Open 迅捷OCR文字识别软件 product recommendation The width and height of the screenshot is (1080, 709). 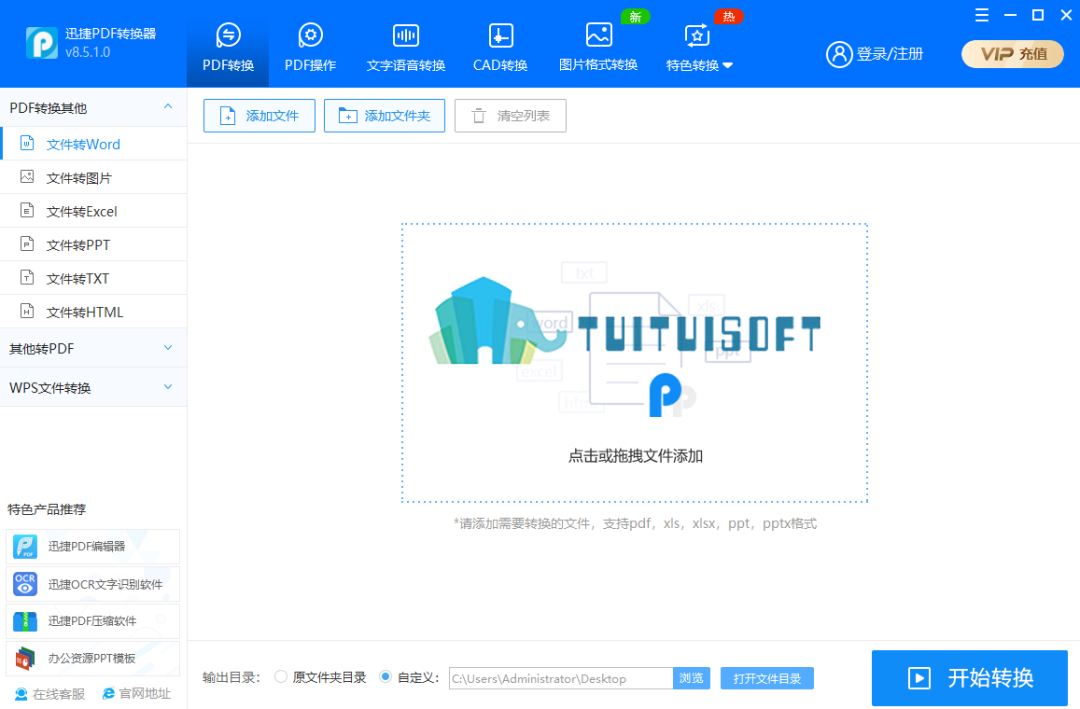pos(93,584)
